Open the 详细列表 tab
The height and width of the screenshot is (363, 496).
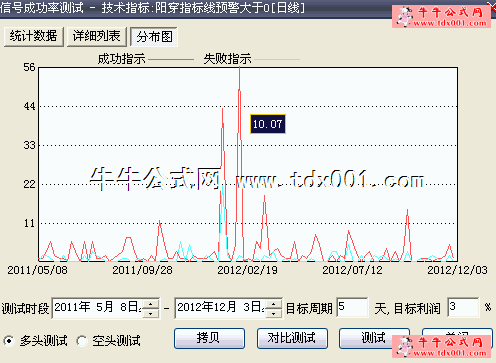click(97, 36)
